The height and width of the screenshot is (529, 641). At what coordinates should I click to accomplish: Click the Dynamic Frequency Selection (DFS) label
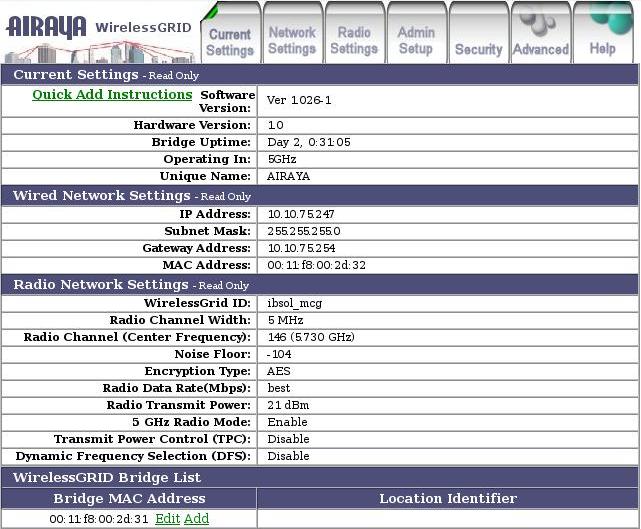(x=133, y=456)
